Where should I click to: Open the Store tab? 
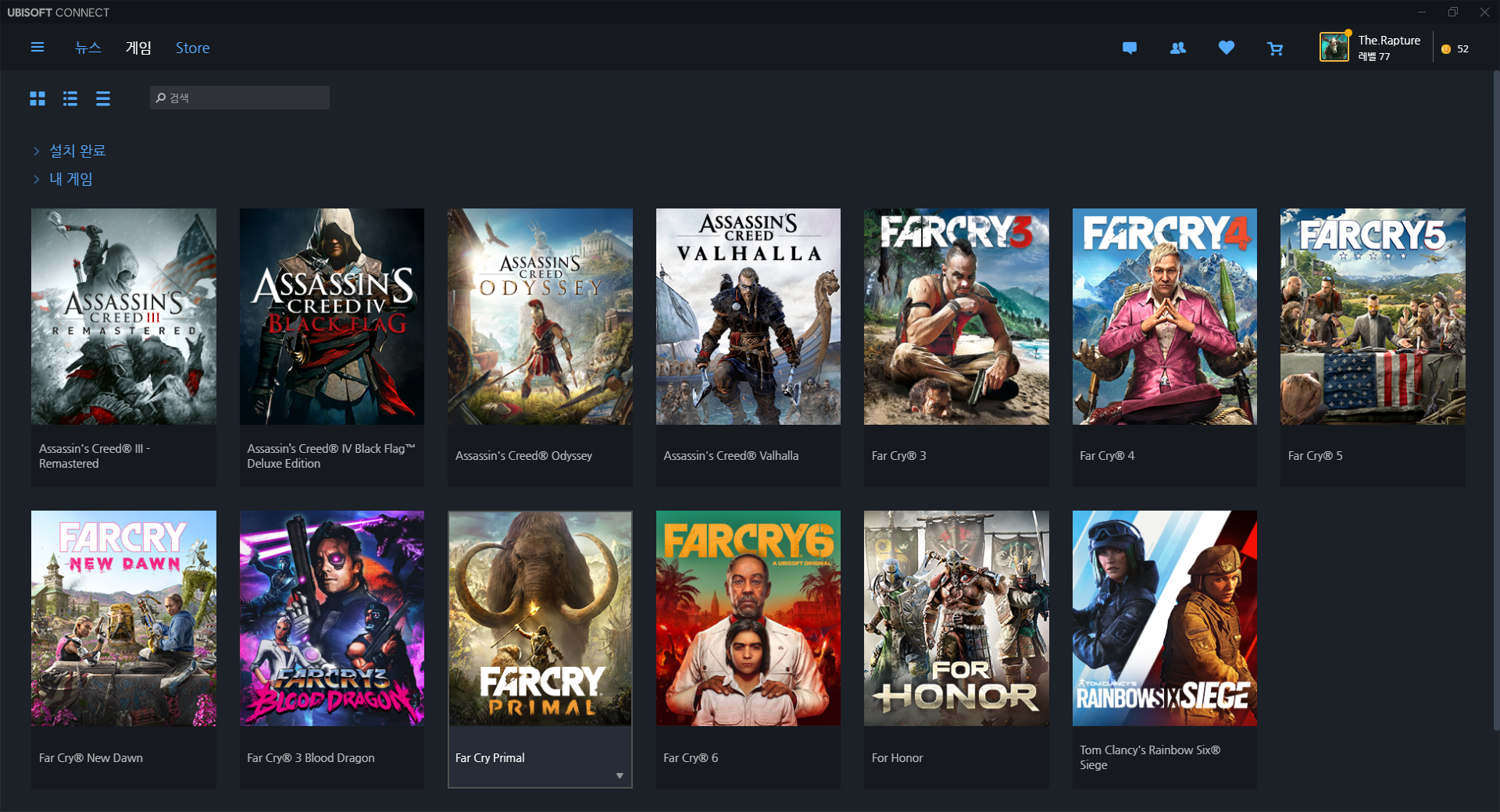(192, 48)
